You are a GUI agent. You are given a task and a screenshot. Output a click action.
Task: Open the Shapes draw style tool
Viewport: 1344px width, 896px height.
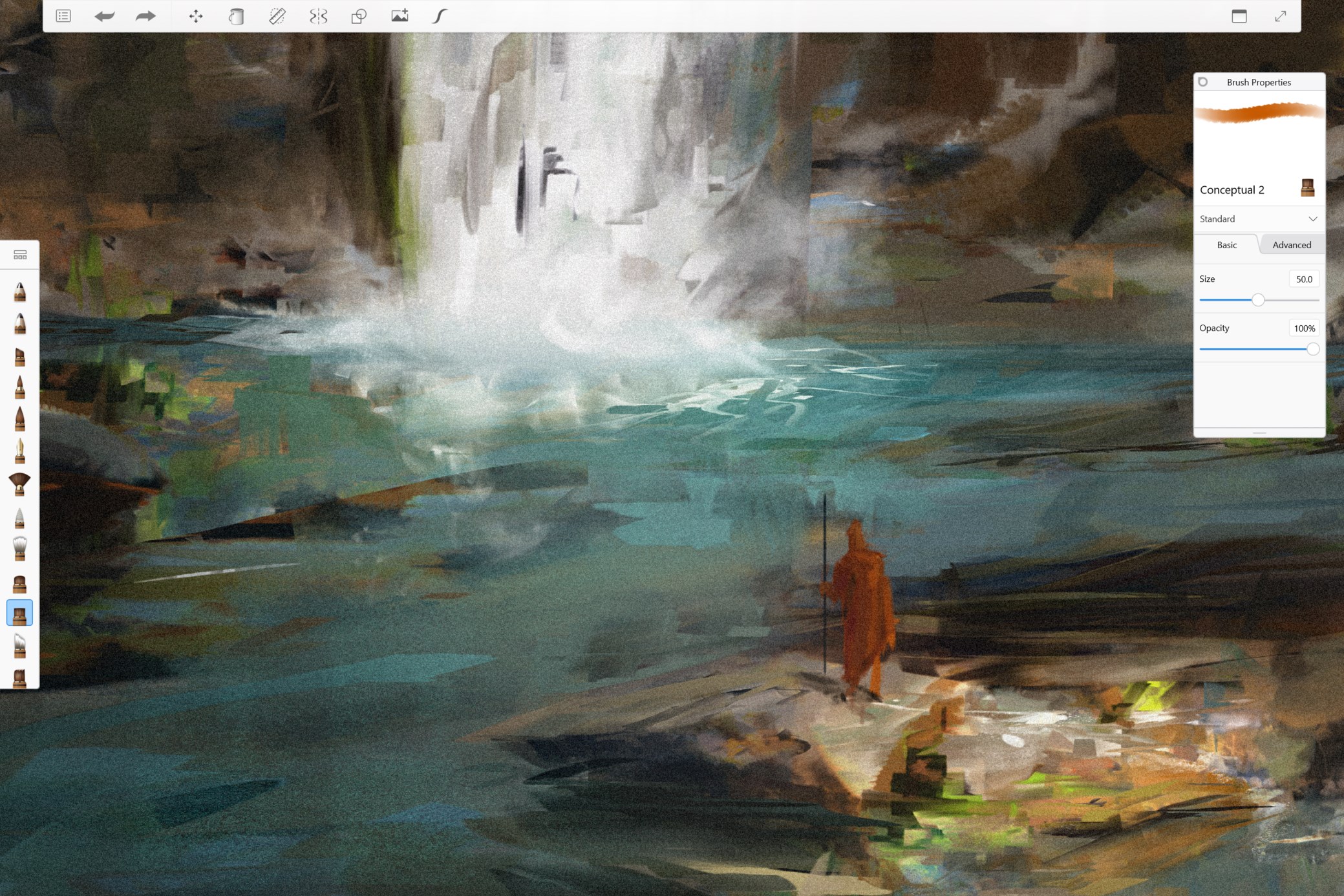pyautogui.click(x=359, y=16)
